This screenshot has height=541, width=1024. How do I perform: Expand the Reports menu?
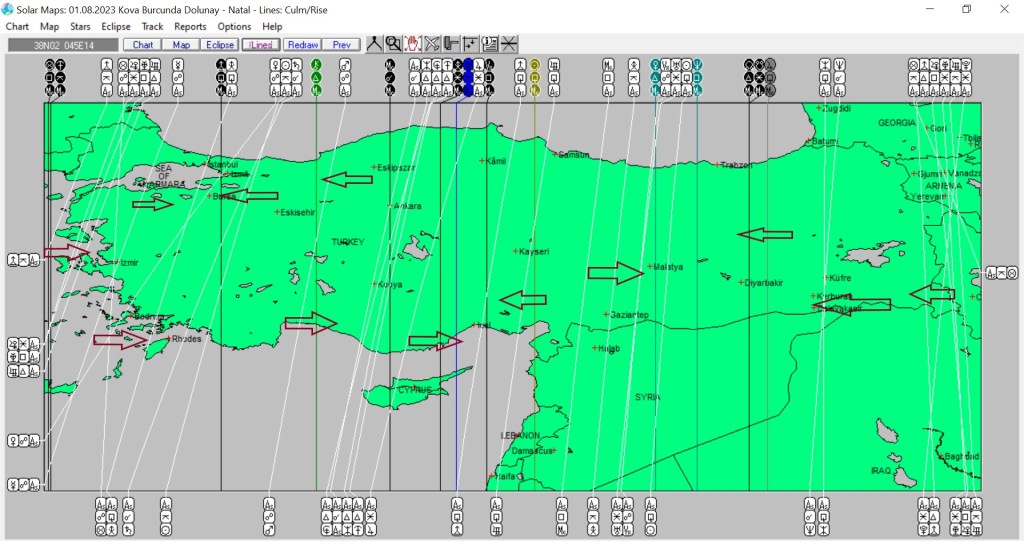coord(190,26)
